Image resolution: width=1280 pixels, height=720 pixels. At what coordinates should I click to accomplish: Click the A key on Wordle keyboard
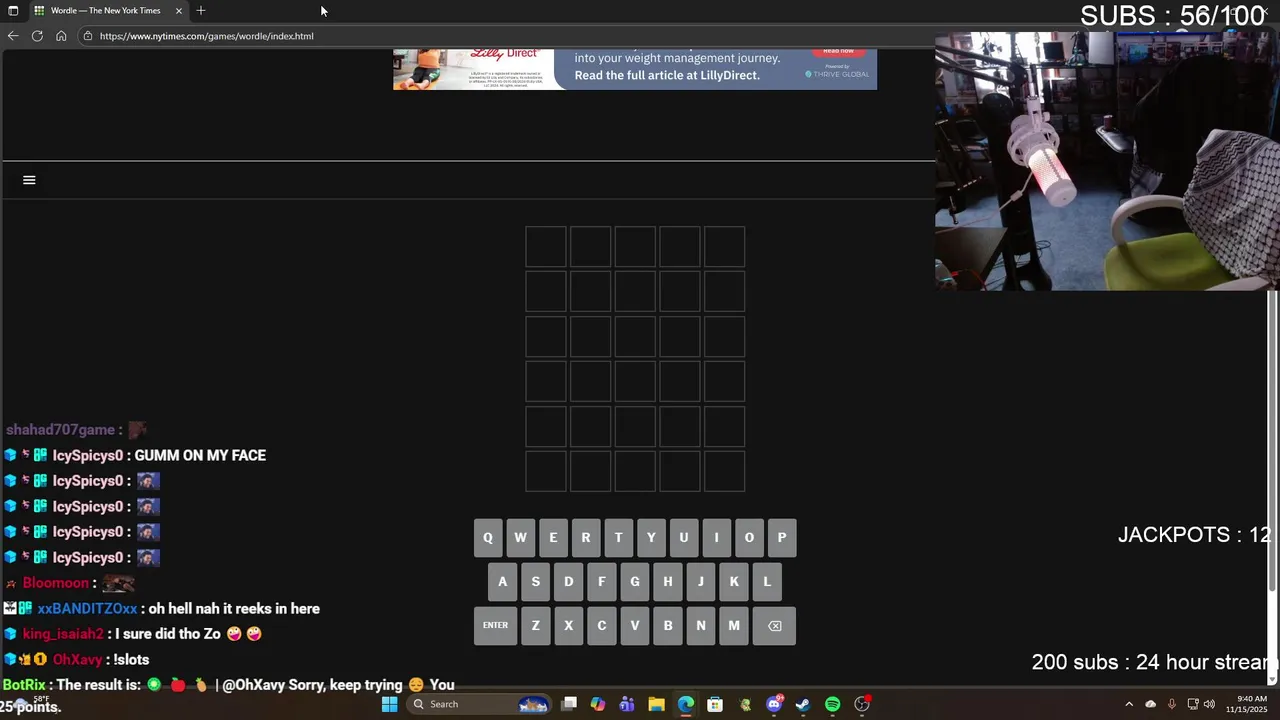pyautogui.click(x=503, y=581)
